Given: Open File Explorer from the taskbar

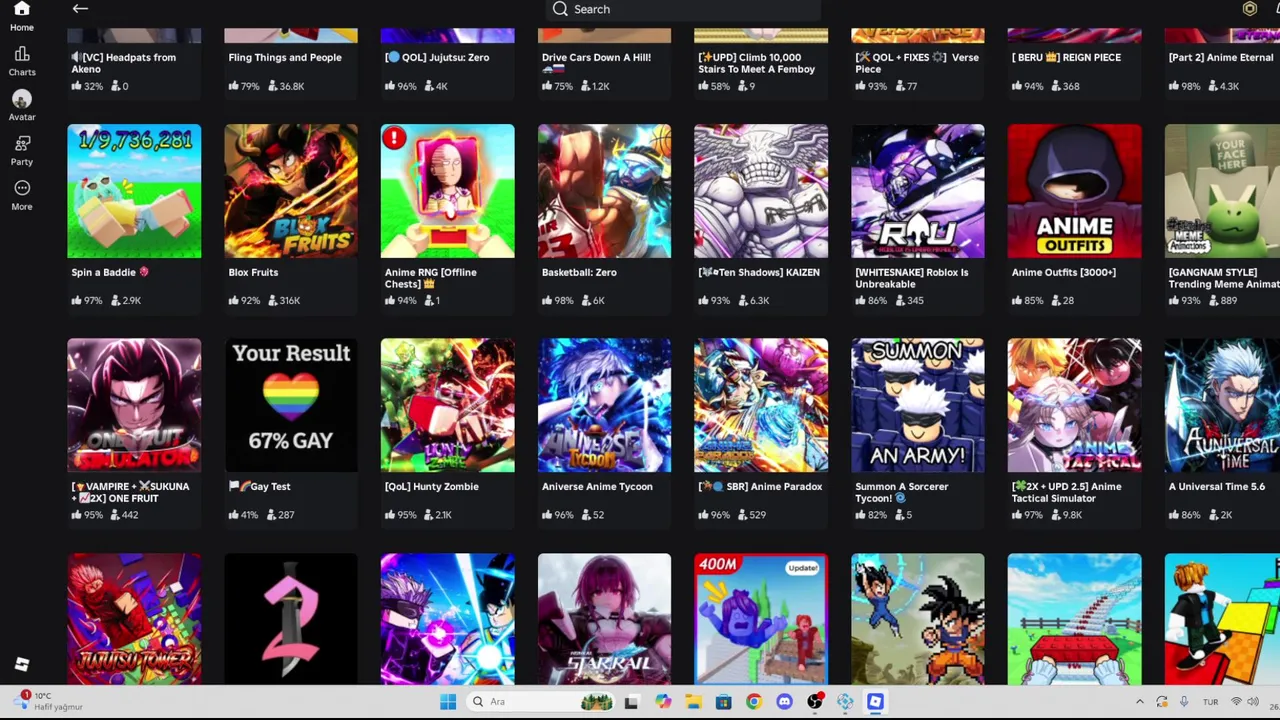Looking at the screenshot, I should point(692,702).
